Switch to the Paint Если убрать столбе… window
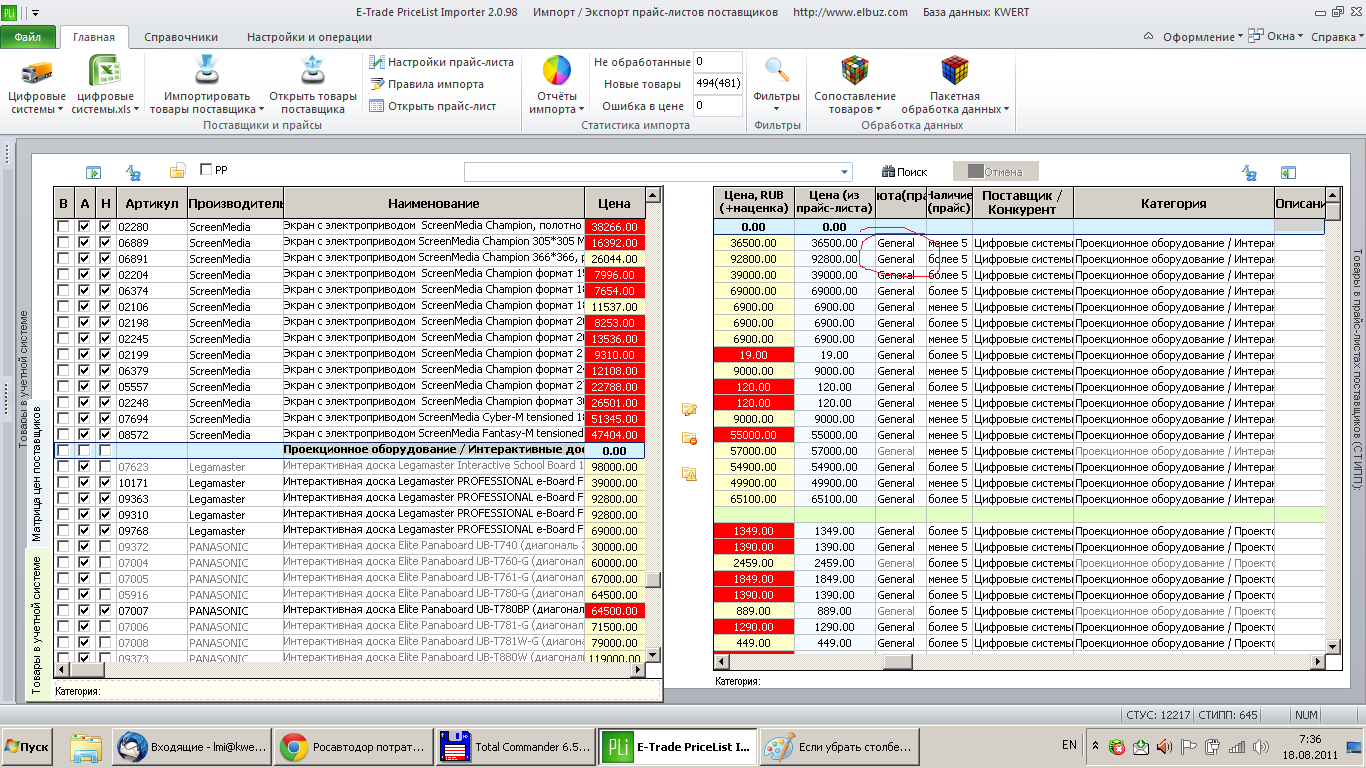Viewport: 1366px width, 768px height. (x=839, y=746)
